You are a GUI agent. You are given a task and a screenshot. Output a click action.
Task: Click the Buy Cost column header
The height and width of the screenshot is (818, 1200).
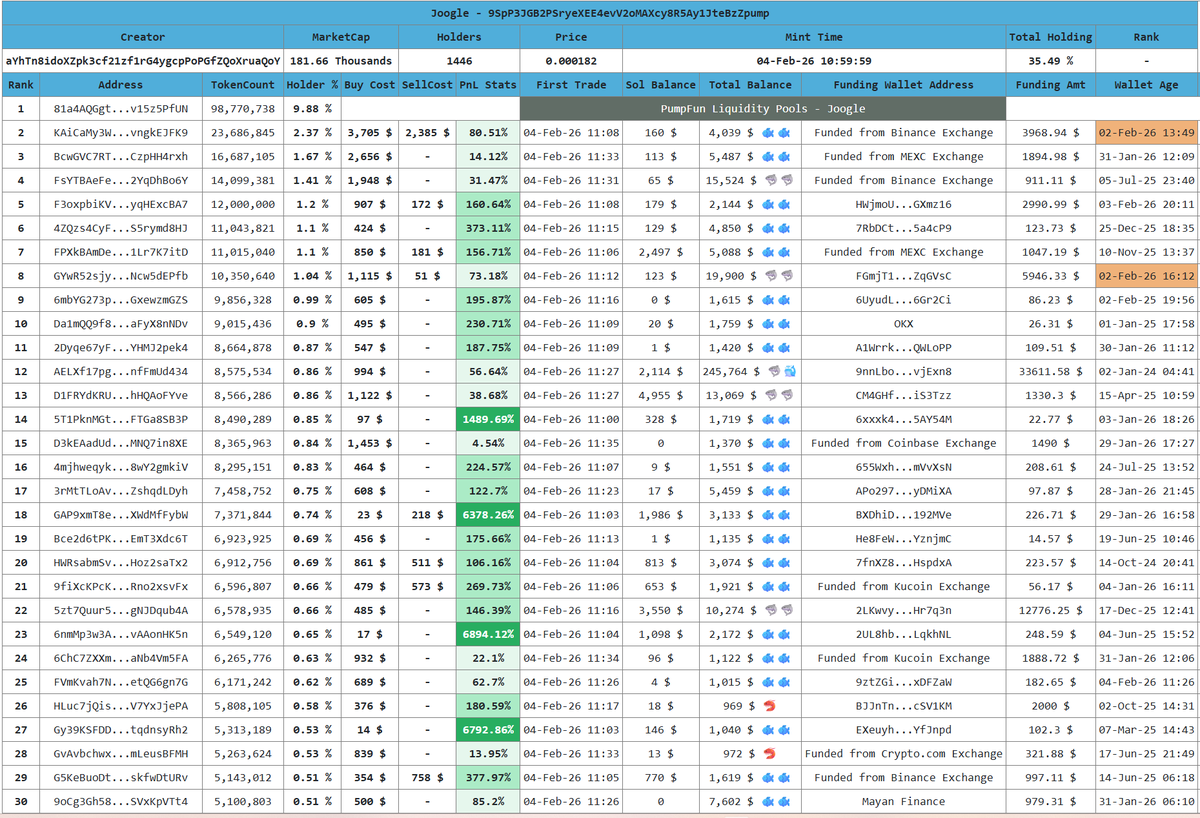[x=369, y=85]
